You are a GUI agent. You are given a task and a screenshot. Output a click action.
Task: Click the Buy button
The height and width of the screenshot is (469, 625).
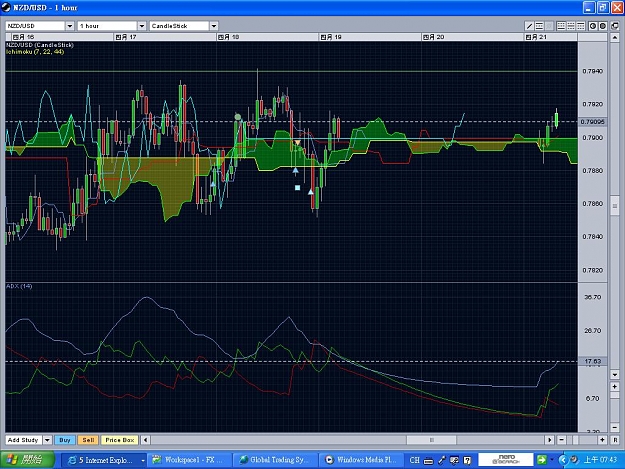point(65,440)
